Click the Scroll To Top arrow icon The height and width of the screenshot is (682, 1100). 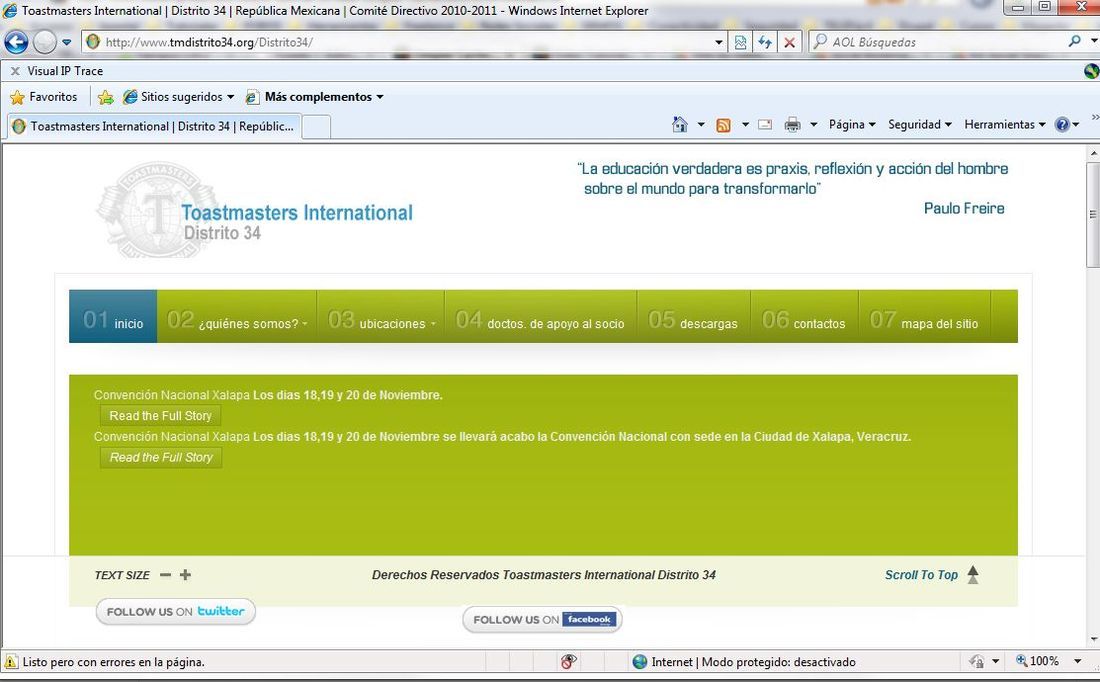point(973,575)
